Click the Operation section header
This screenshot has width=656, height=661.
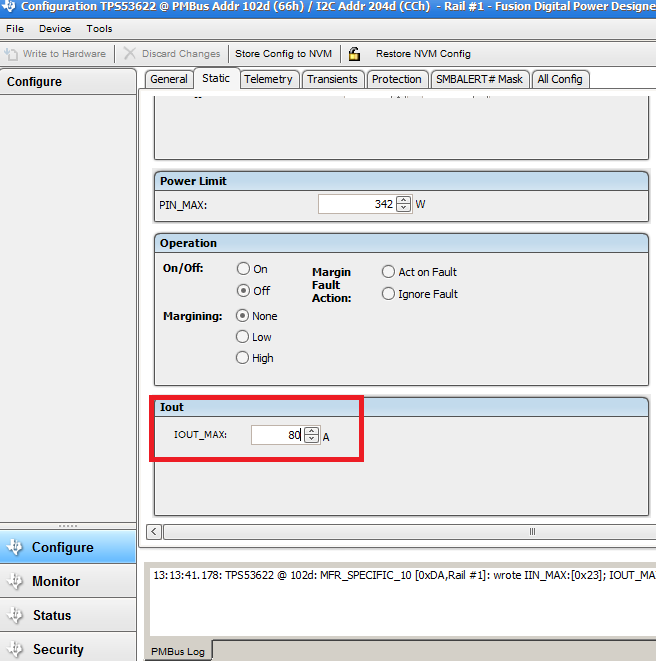click(x=401, y=243)
